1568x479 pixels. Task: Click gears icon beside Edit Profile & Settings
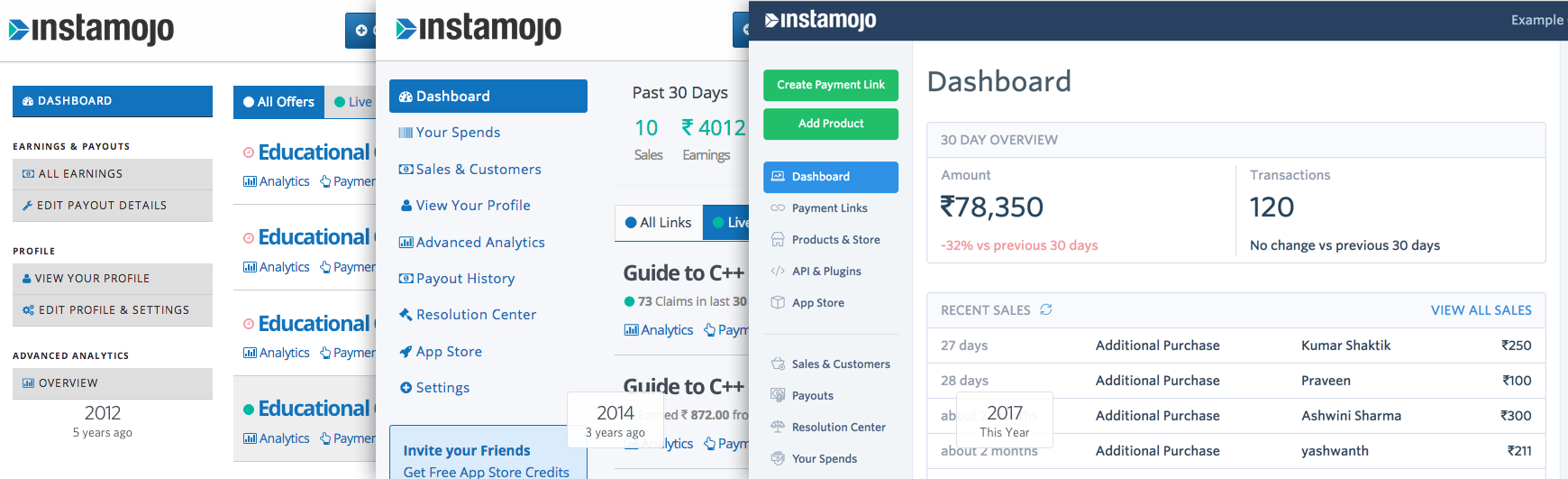(28, 310)
